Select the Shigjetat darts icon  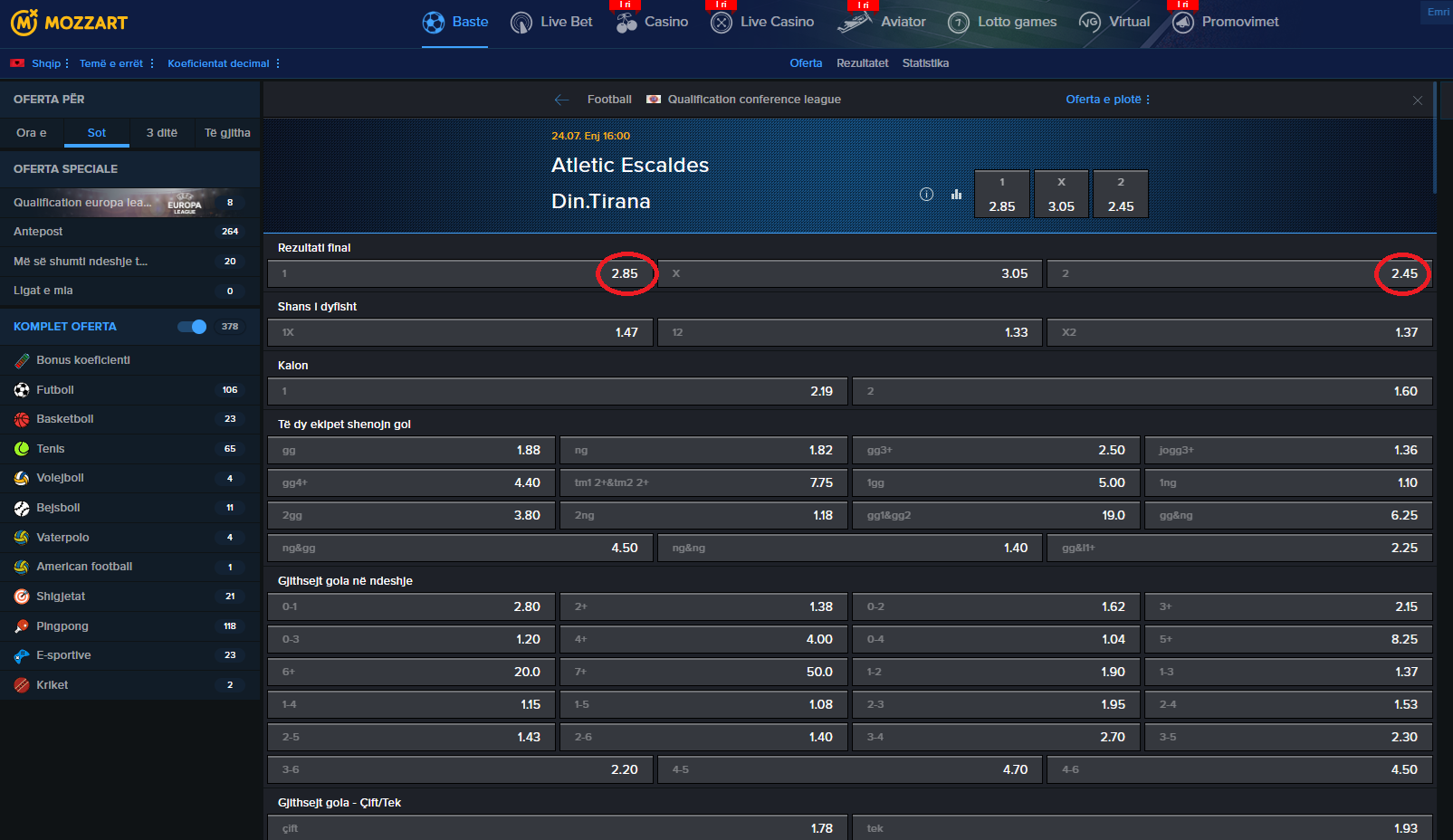[22, 597]
